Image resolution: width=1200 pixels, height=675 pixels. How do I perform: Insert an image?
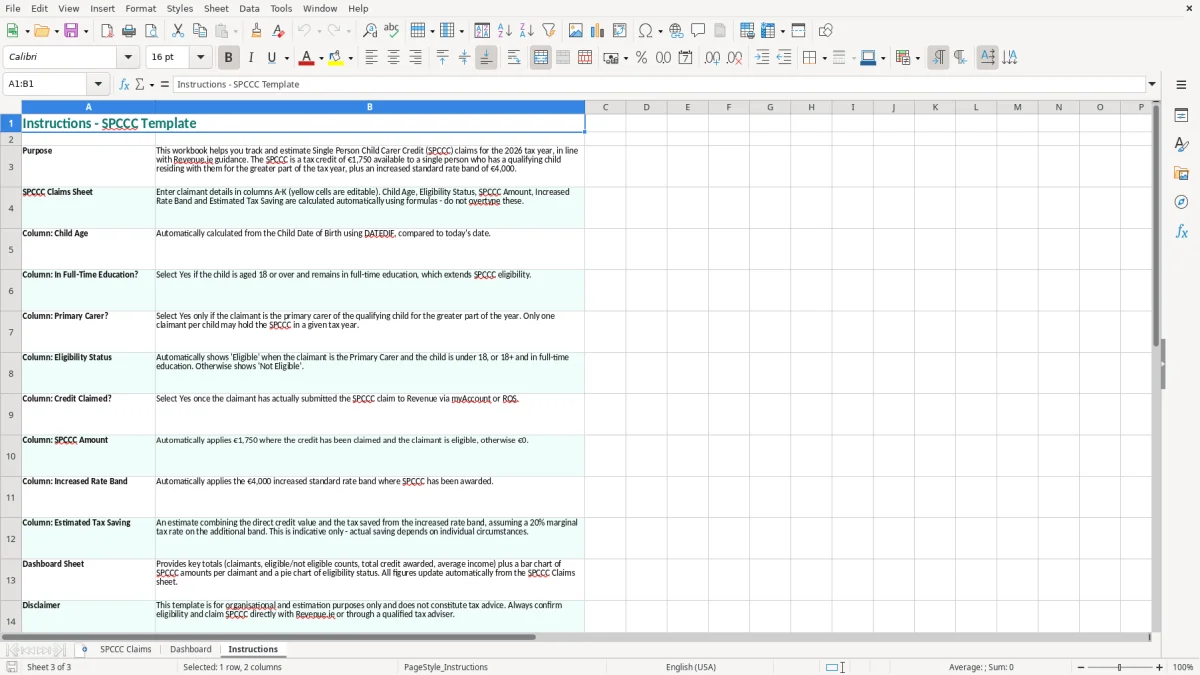point(576,31)
